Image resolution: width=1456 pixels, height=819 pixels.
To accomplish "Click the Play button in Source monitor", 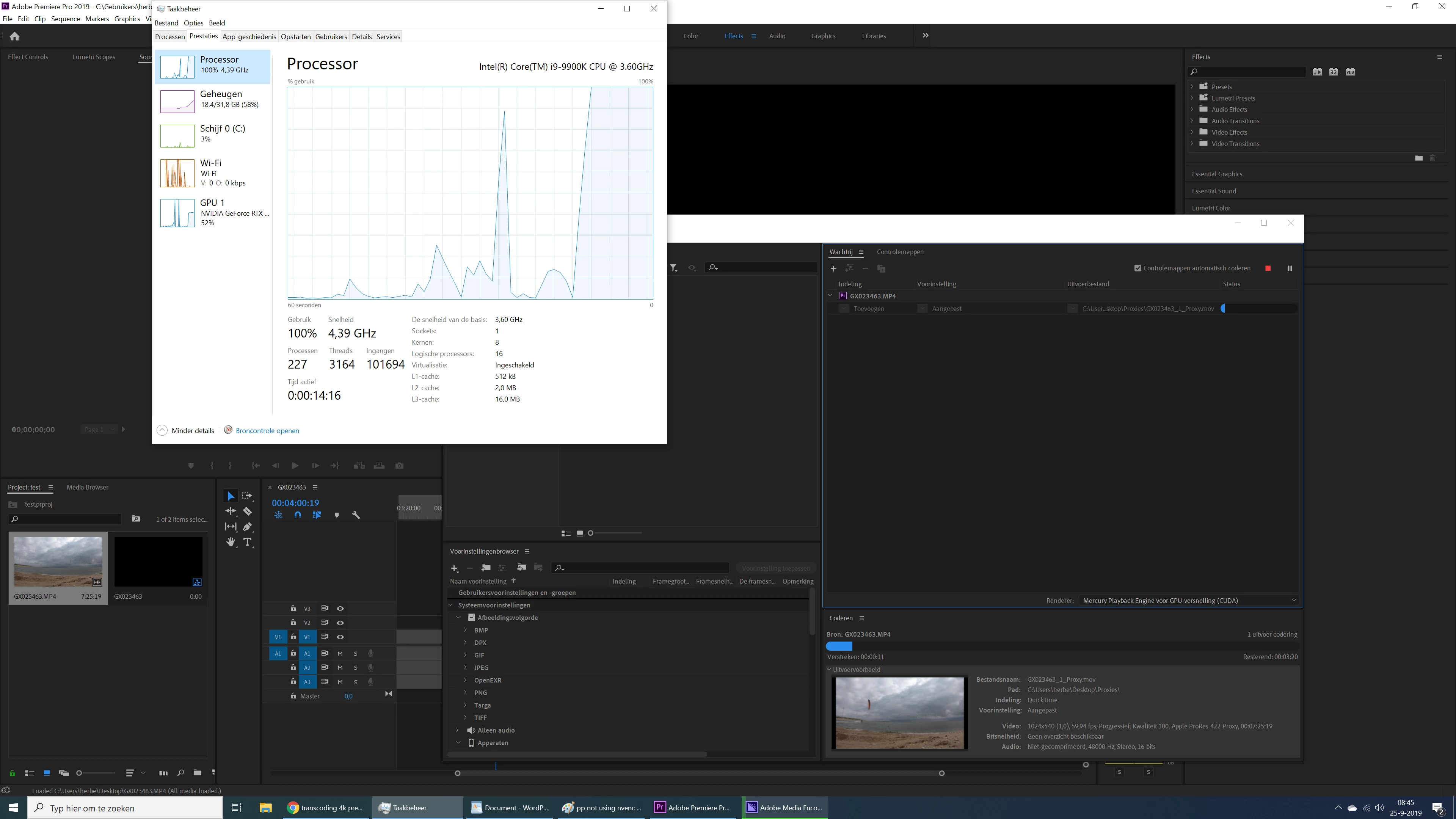I will tap(295, 466).
